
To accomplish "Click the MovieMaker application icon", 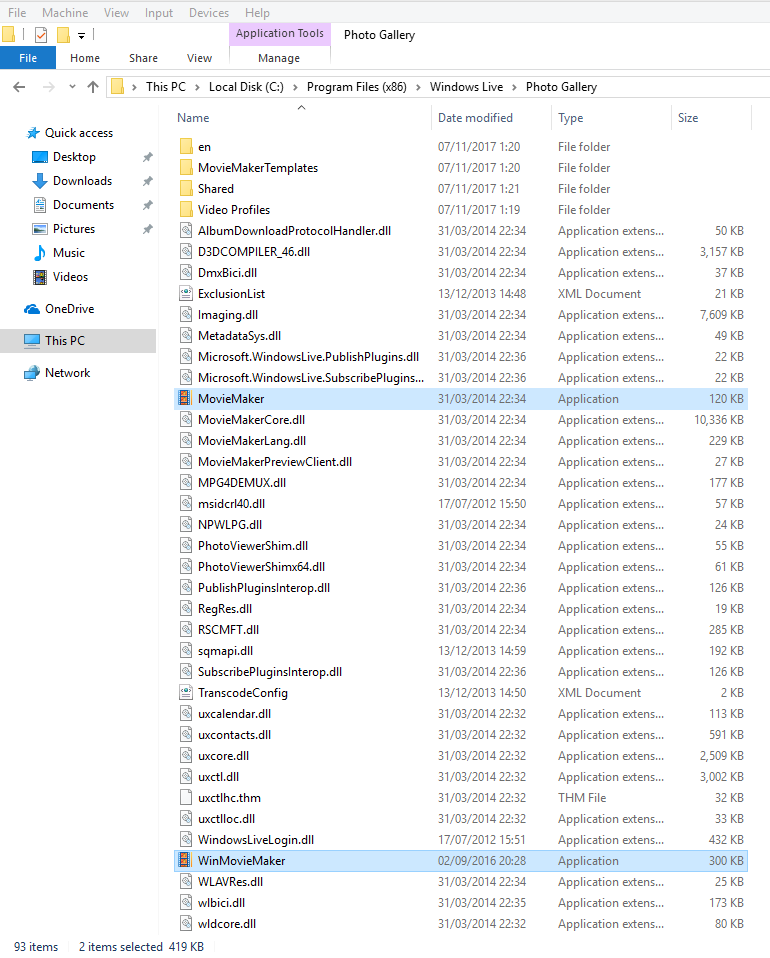I will (x=185, y=398).
